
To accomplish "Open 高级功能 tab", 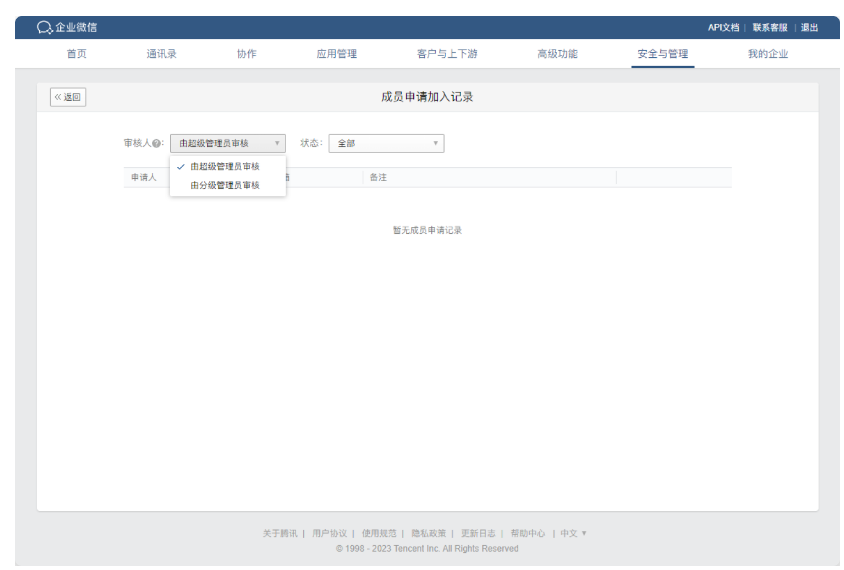I will tap(557, 54).
